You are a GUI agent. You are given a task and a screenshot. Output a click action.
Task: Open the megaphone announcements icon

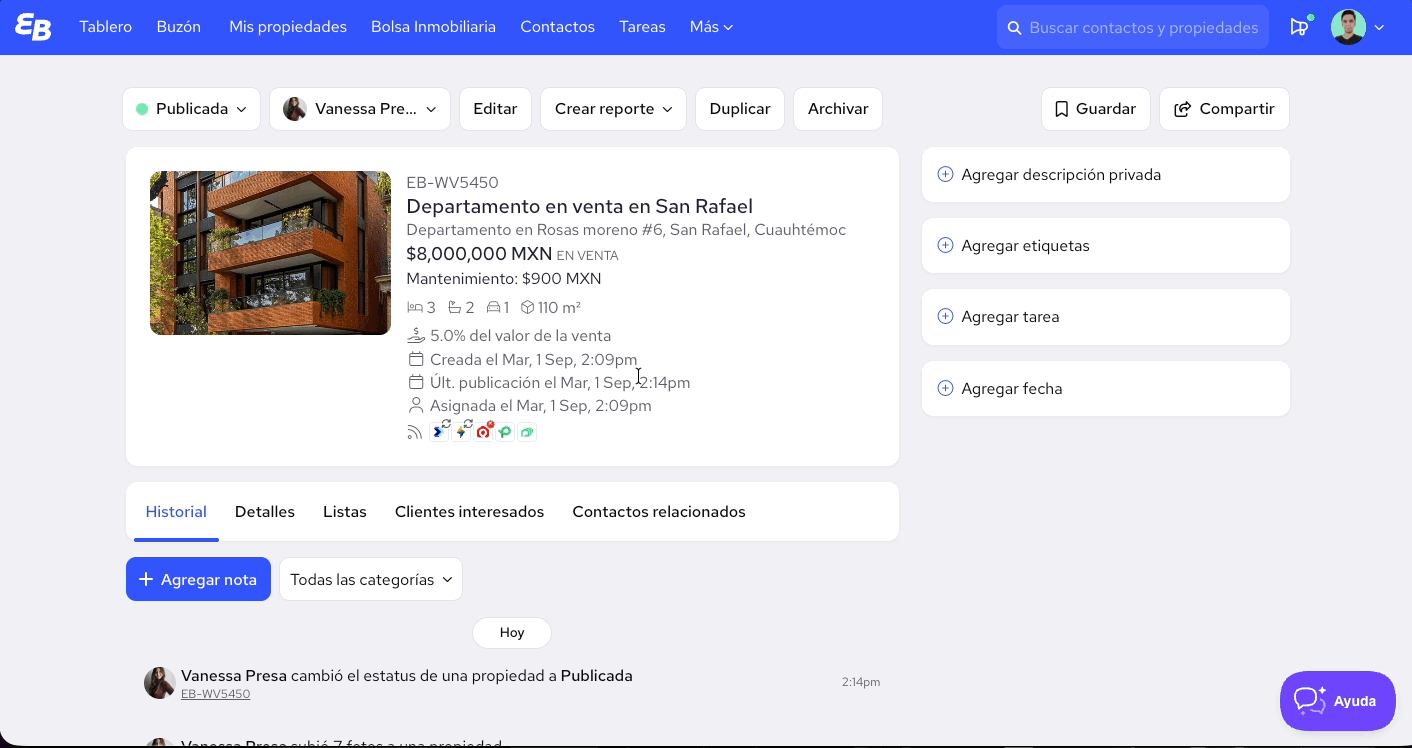[x=1299, y=27]
